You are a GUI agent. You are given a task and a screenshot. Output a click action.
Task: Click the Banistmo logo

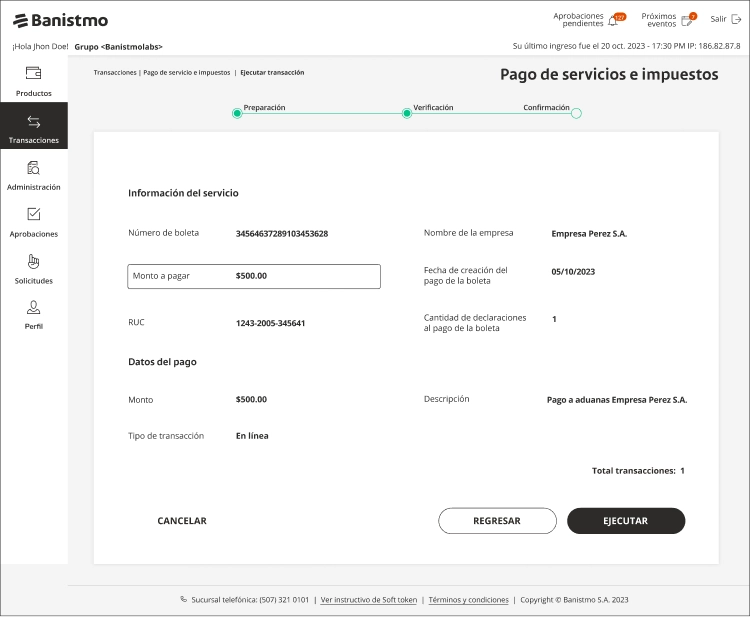click(x=60, y=21)
